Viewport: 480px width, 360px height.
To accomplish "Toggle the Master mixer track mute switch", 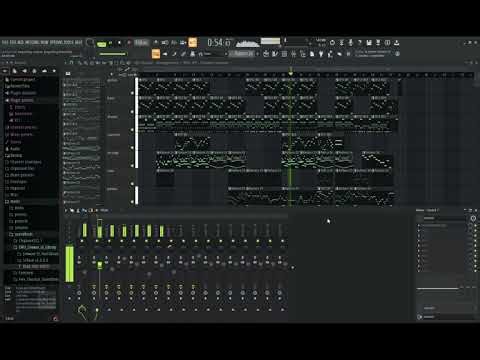I will point(82,241).
